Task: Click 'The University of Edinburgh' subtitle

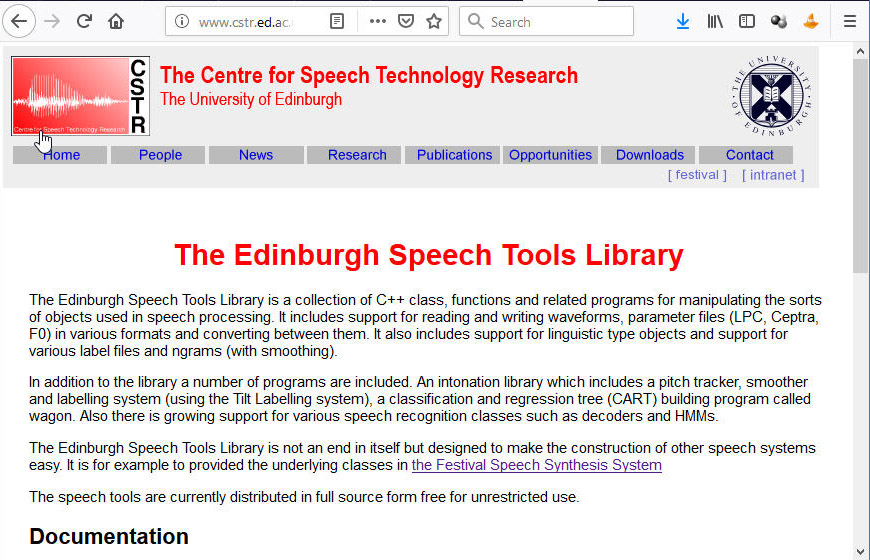Action: click(251, 99)
